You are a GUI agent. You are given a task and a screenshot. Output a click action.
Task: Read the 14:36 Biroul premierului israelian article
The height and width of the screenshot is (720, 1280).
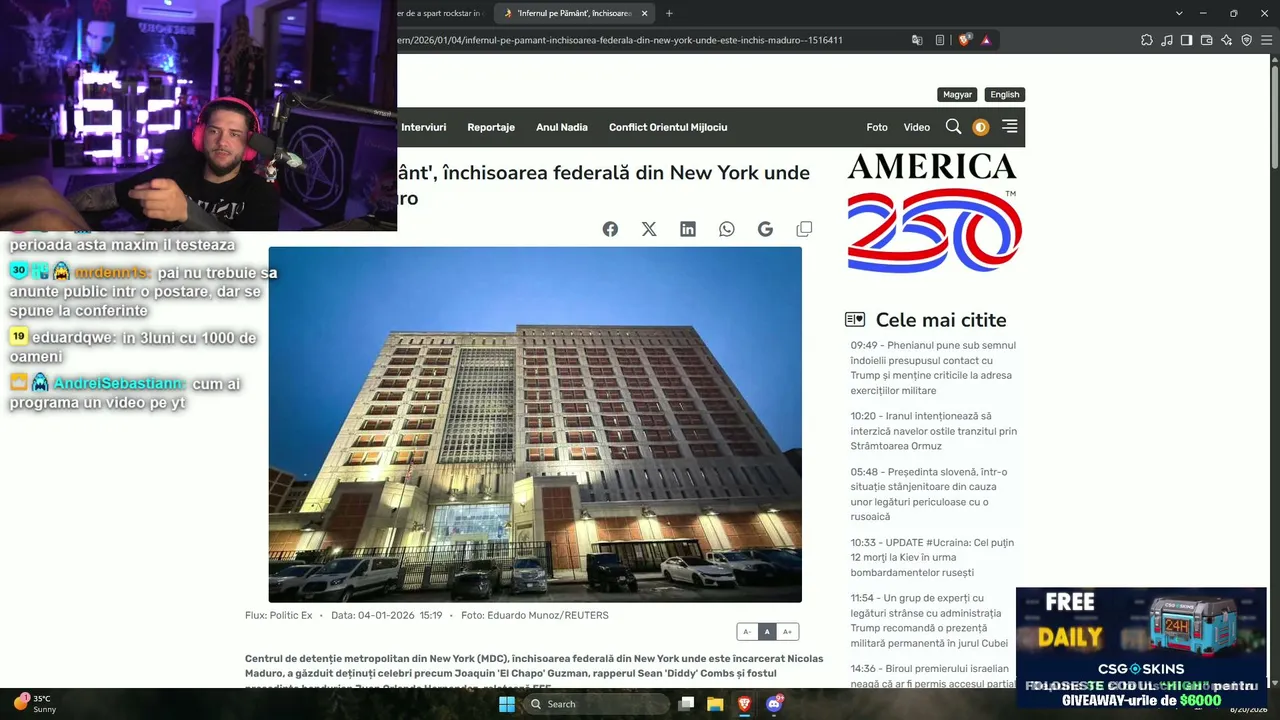[933, 676]
